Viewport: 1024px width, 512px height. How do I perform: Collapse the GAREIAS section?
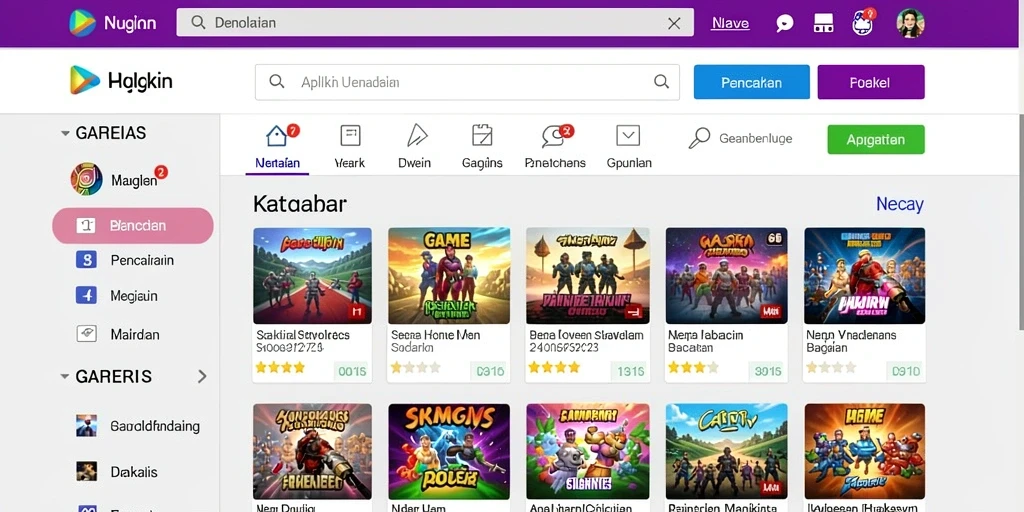tap(65, 133)
